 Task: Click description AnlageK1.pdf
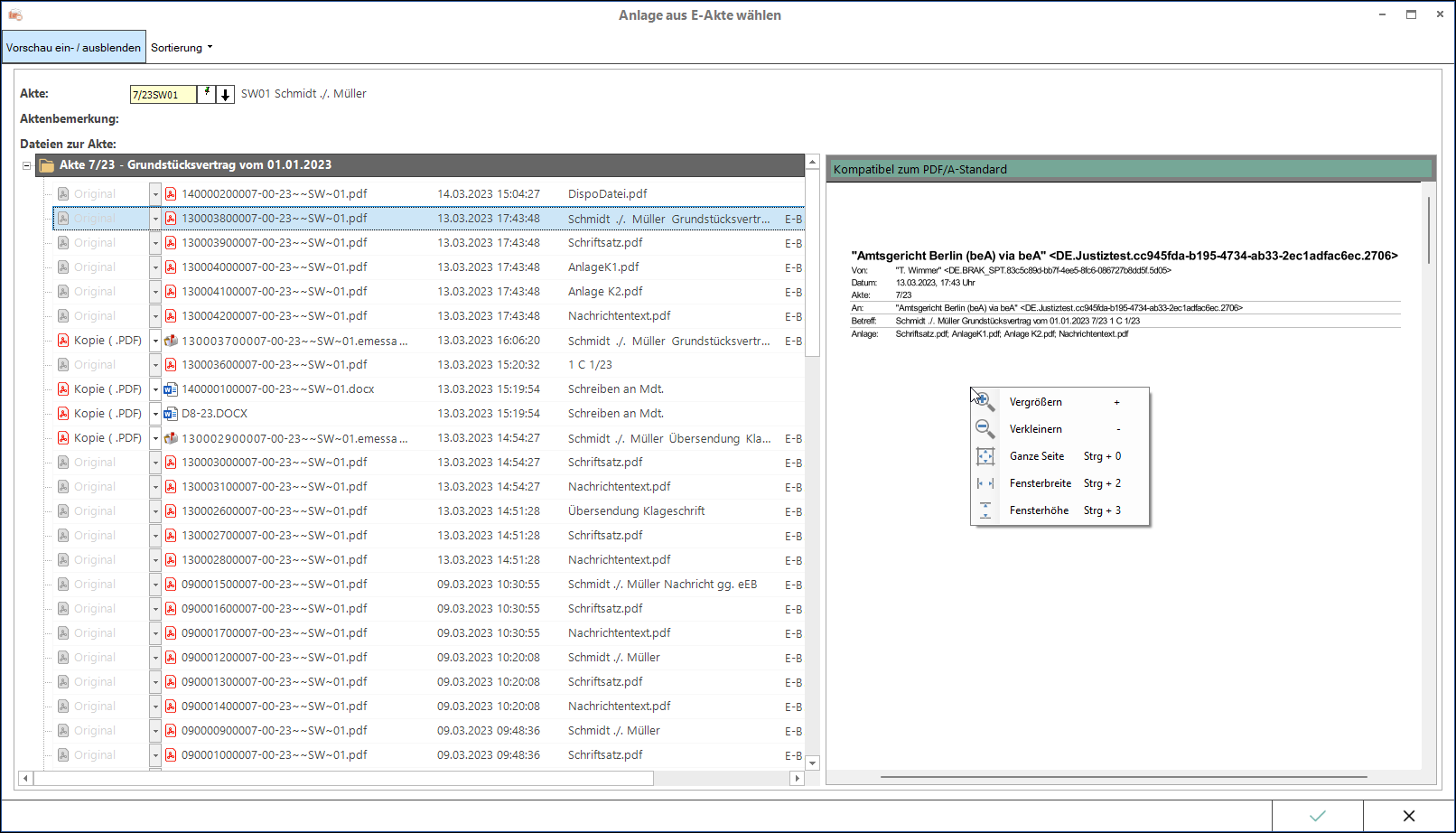click(x=603, y=267)
